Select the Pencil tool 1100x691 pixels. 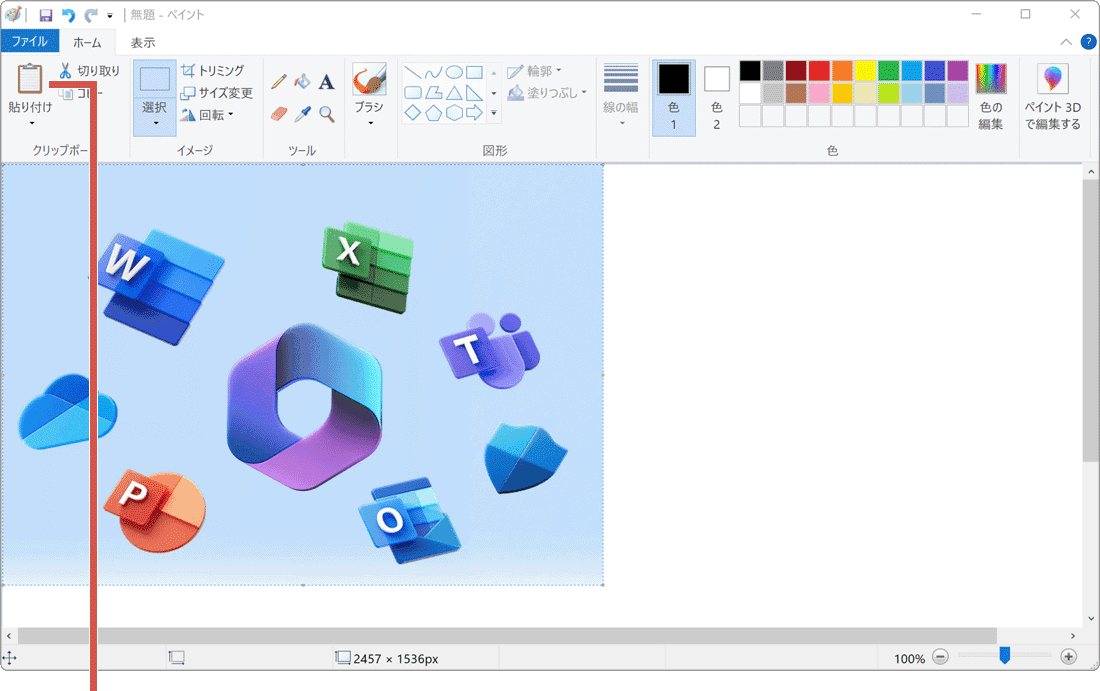point(279,81)
